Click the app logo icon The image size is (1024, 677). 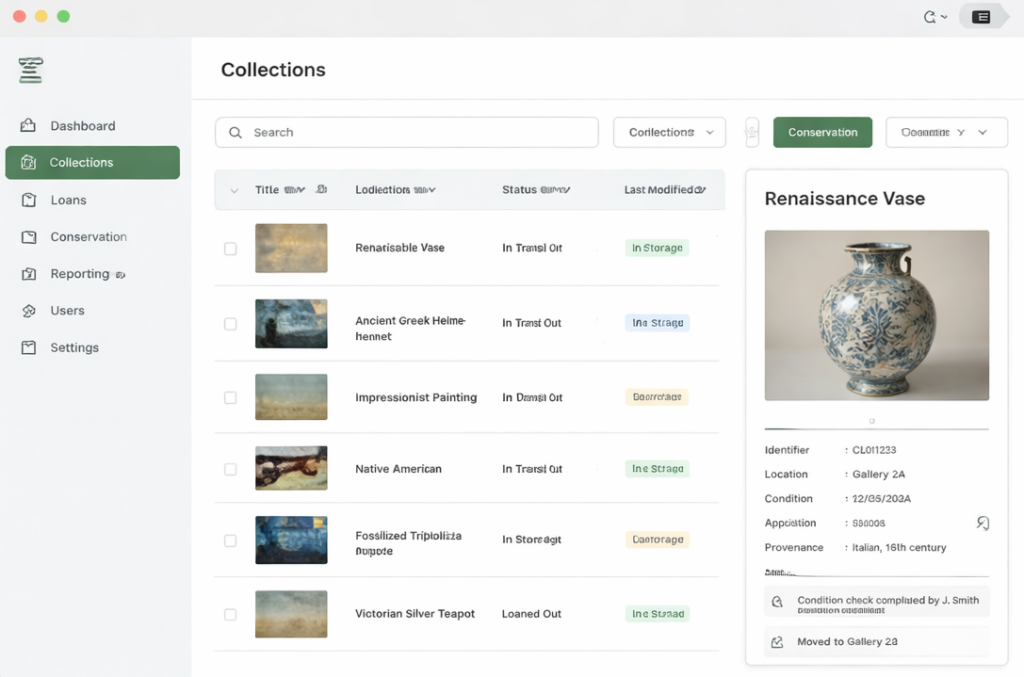click(30, 70)
